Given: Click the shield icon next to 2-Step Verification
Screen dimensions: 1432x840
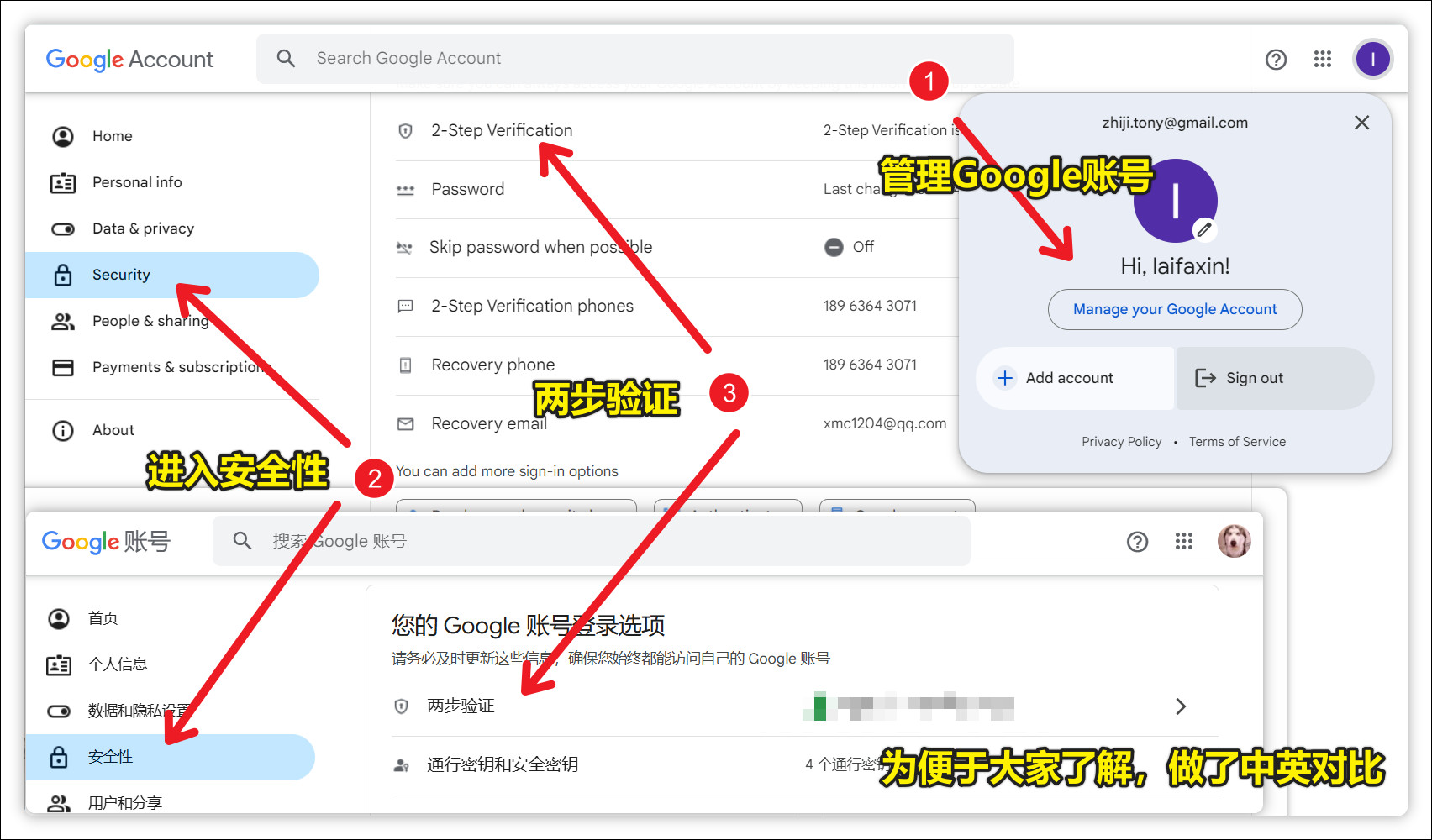Looking at the screenshot, I should (405, 130).
